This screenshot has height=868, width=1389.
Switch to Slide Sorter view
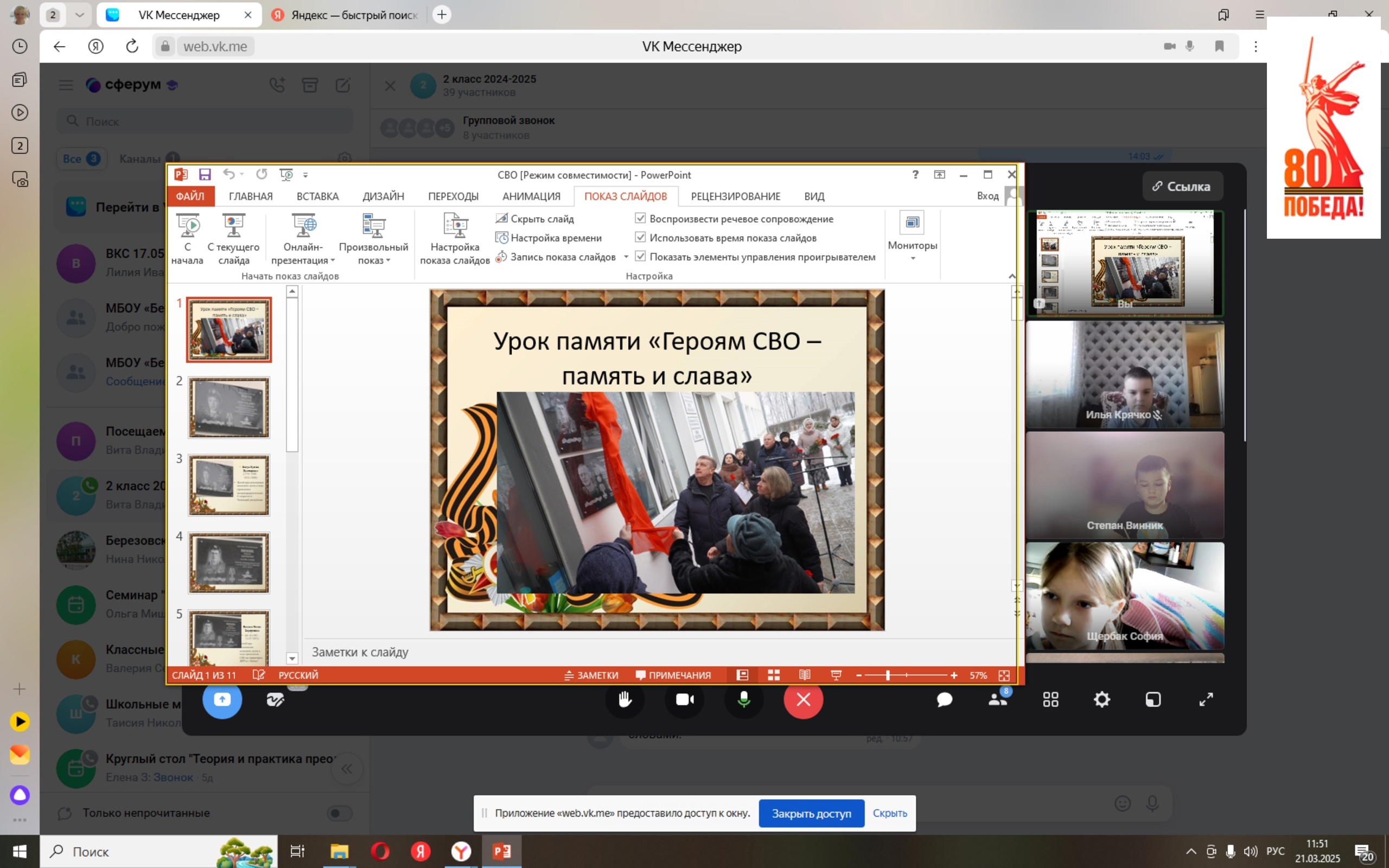pyautogui.click(x=774, y=675)
